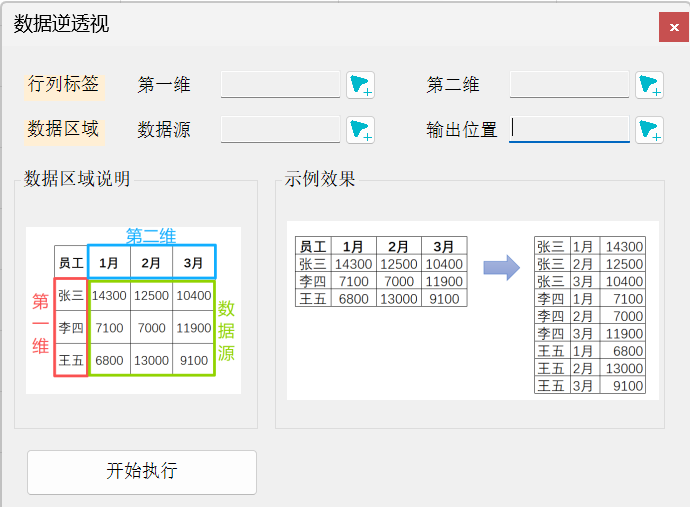Click the range picker icon for 第二维

pyautogui.click(x=650, y=85)
